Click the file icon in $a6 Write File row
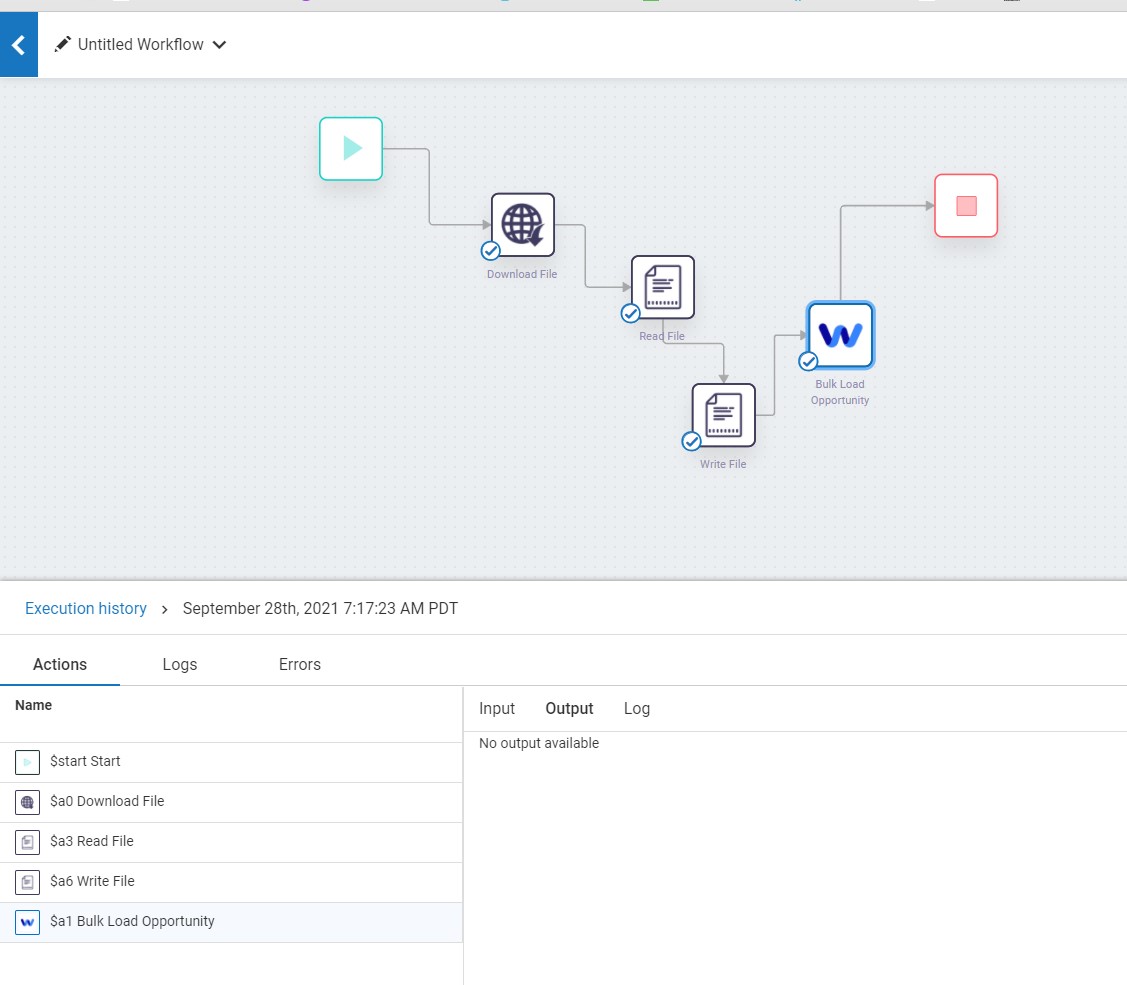1127x985 pixels. tap(27, 882)
